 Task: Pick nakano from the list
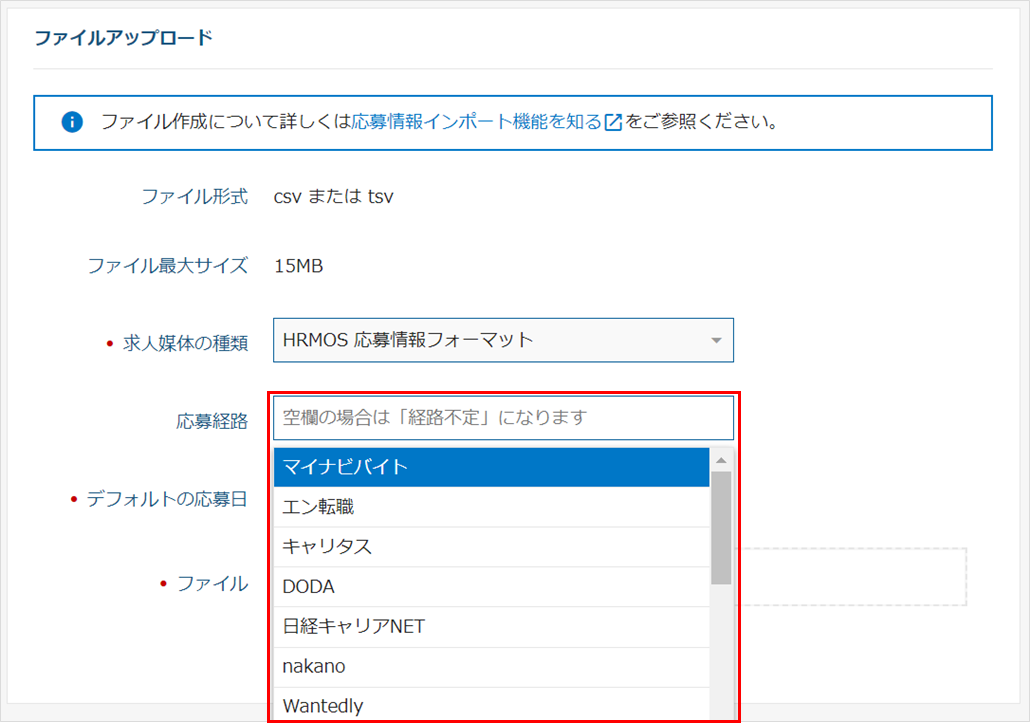tap(491, 667)
